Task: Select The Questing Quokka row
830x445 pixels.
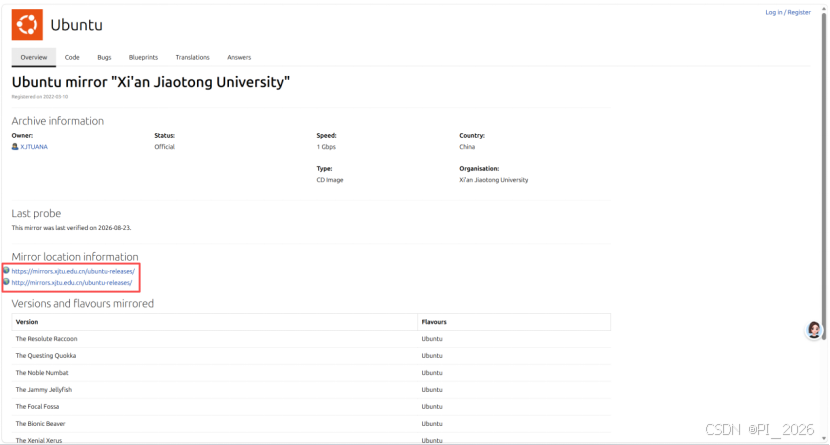Action: pos(311,356)
